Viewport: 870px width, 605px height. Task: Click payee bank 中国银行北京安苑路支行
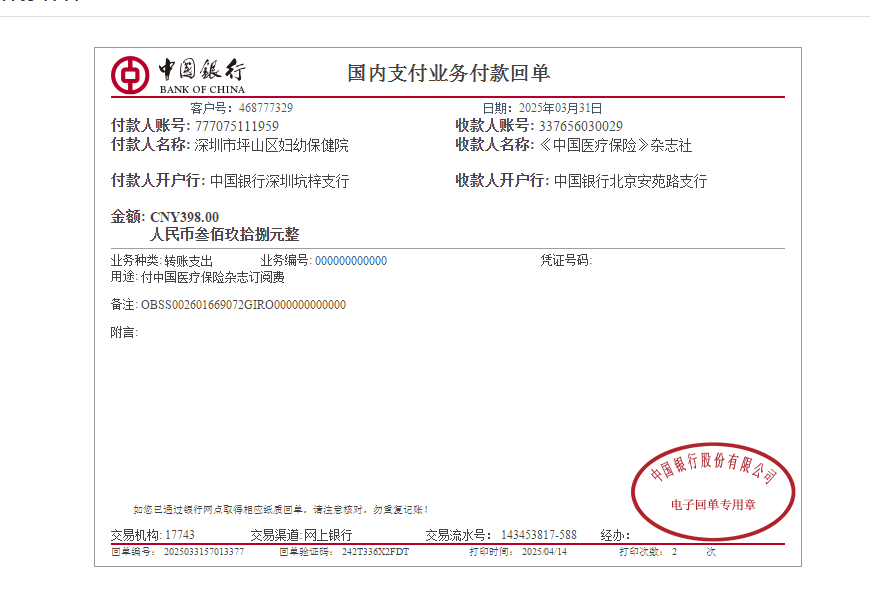[630, 181]
